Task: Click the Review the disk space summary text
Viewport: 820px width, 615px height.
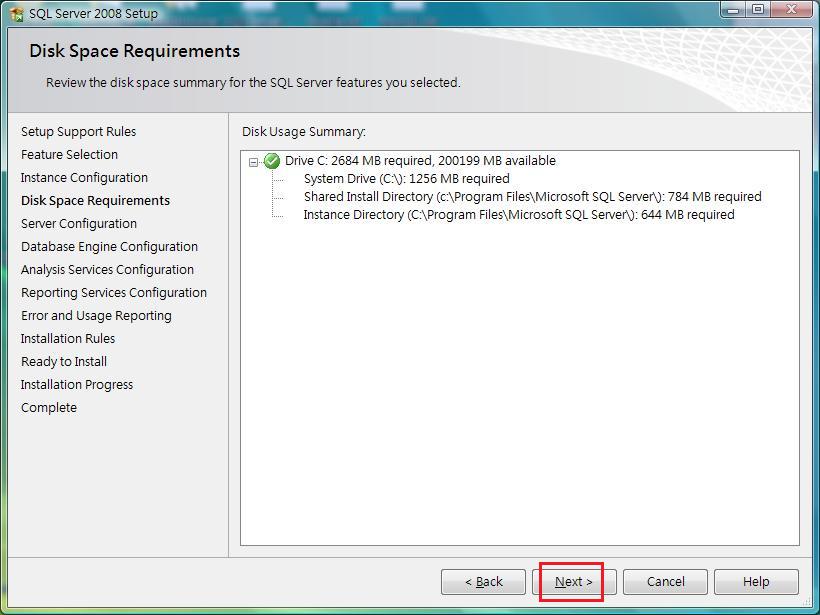Action: point(253,83)
